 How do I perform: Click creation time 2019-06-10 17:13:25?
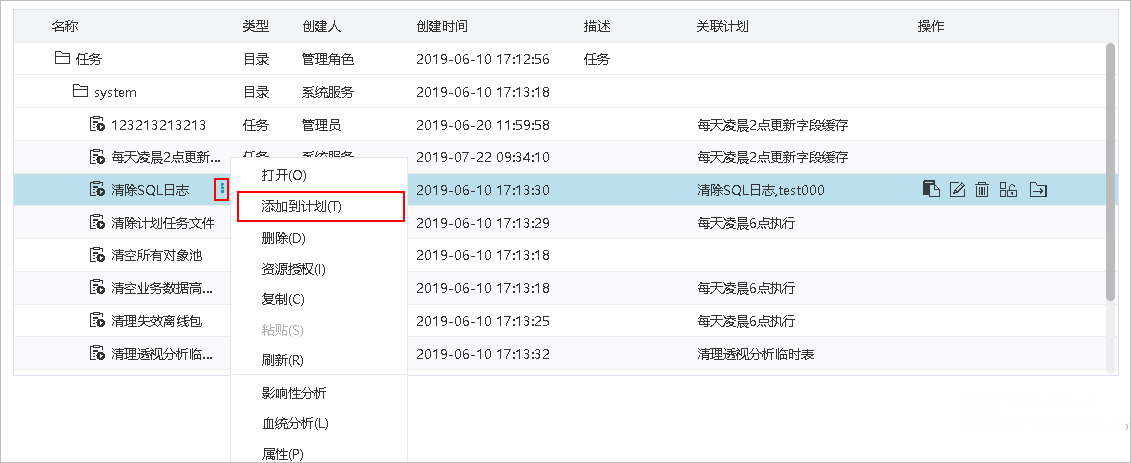[483, 322]
